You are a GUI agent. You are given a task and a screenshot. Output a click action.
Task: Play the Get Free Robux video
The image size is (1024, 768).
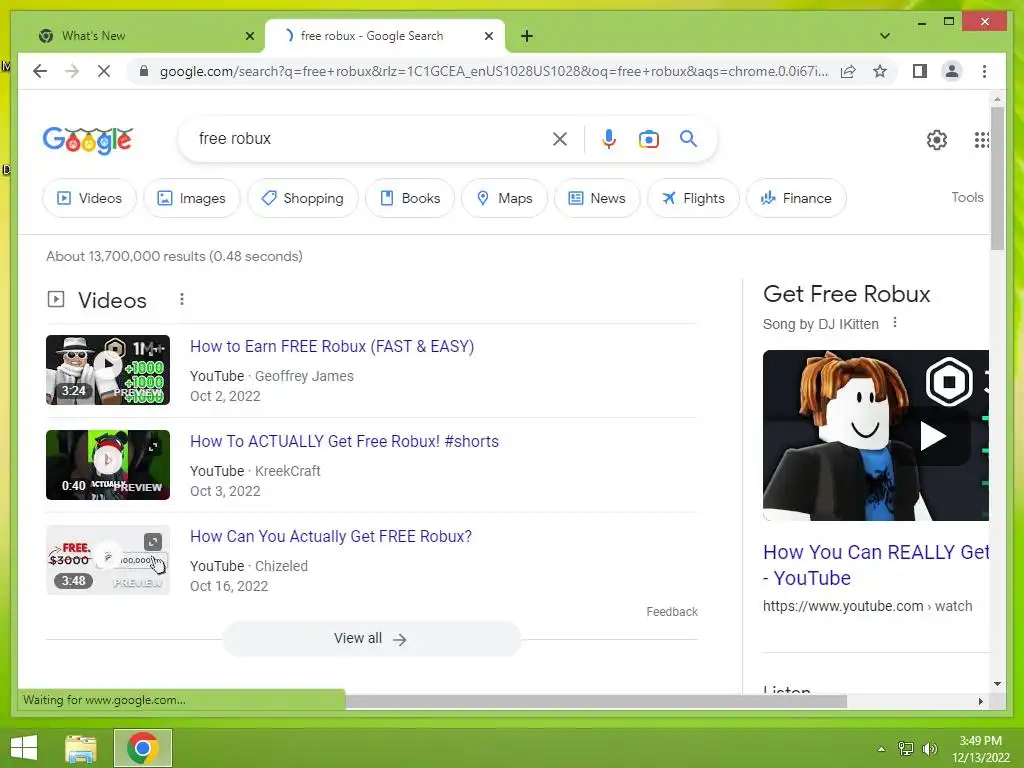(933, 436)
